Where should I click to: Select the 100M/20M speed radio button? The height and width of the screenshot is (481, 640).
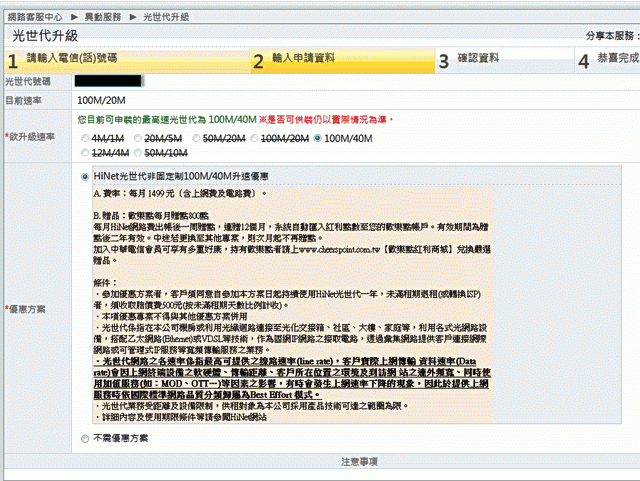[254, 138]
